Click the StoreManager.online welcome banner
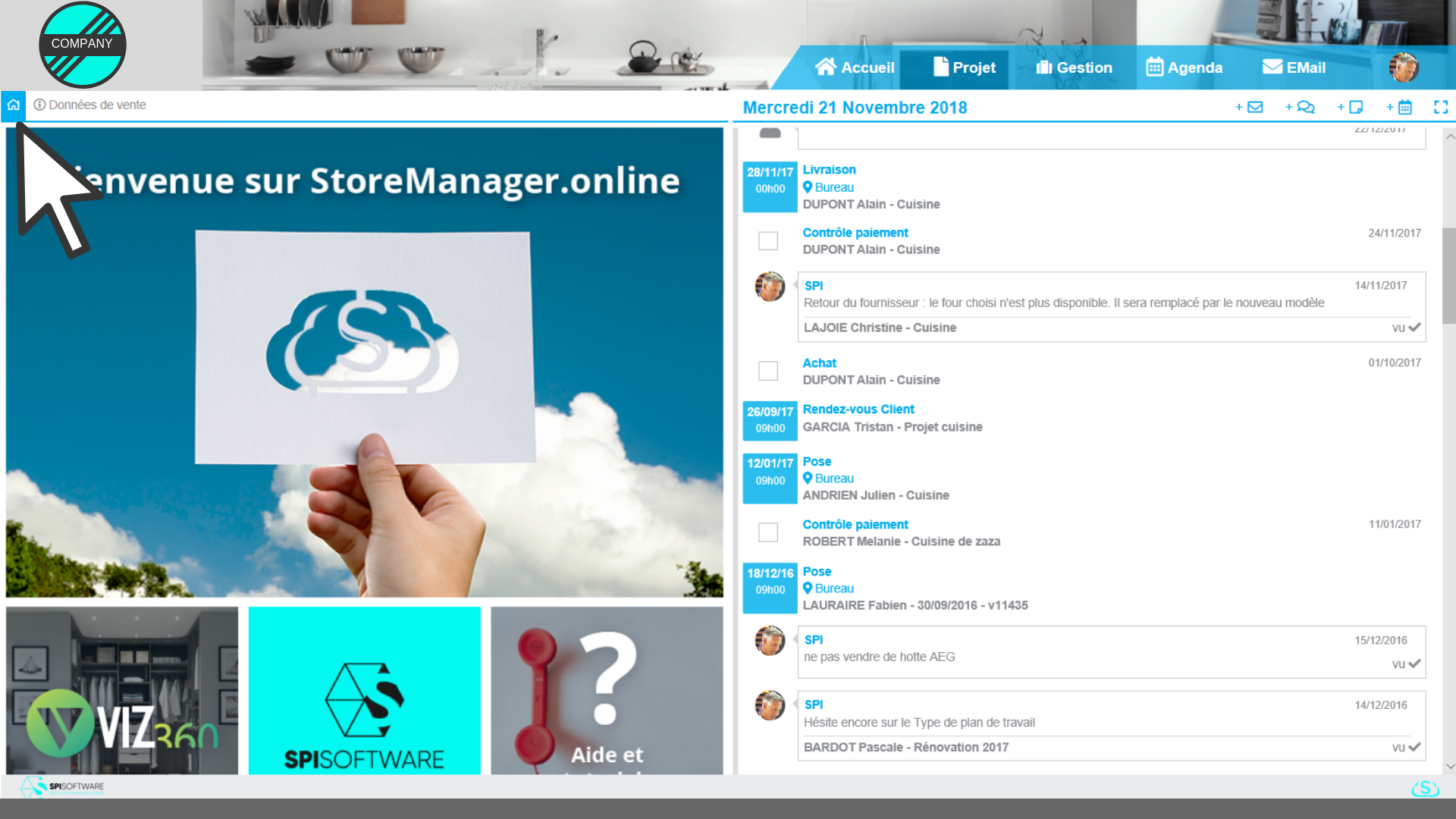The height and width of the screenshot is (819, 1456). (364, 362)
